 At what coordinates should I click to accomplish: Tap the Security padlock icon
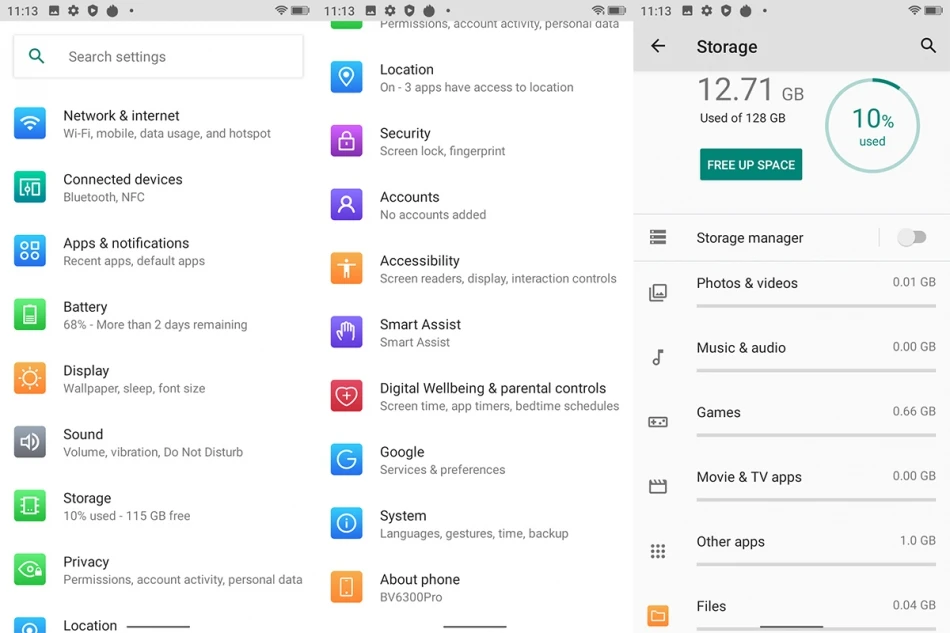pyautogui.click(x=347, y=141)
